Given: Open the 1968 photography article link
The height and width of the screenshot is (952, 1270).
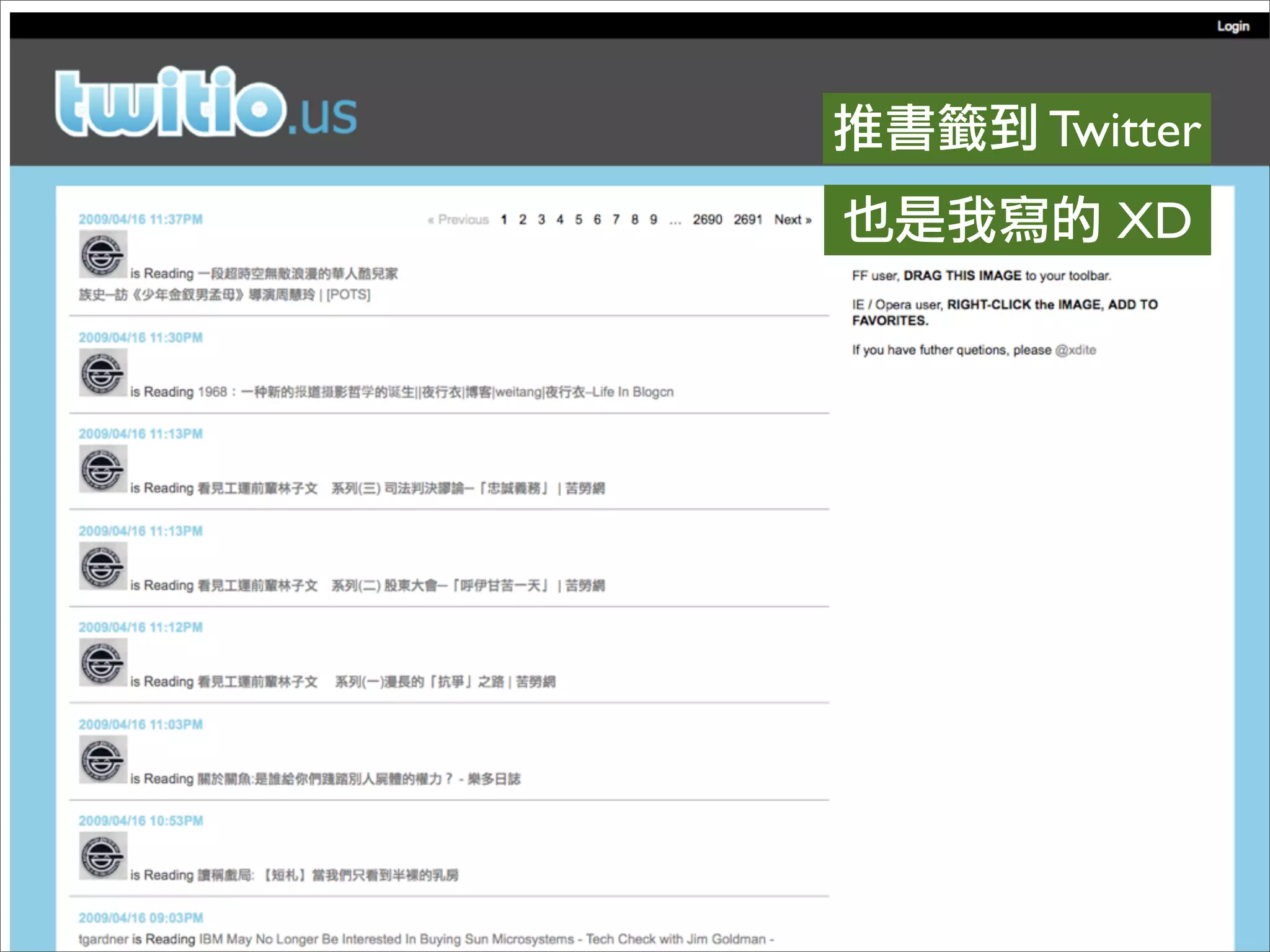Looking at the screenshot, I should 435,392.
